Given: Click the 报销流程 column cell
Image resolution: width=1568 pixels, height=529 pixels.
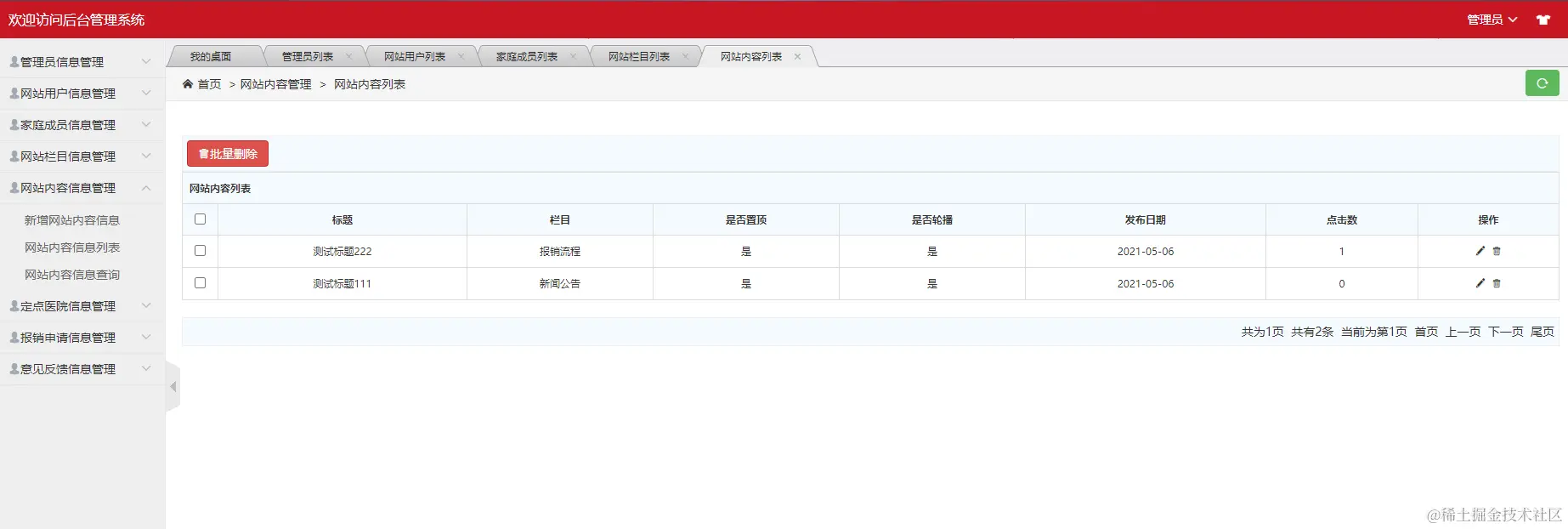Looking at the screenshot, I should click(x=559, y=252).
